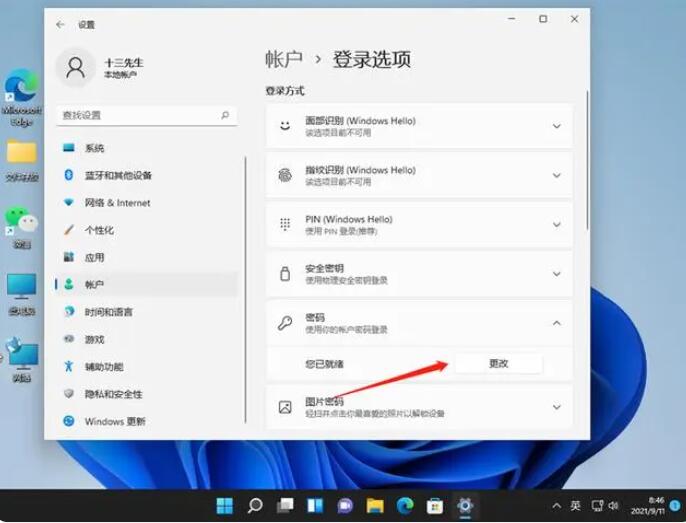
Task: Open 隐私和安全性 settings
Action: 113,394
